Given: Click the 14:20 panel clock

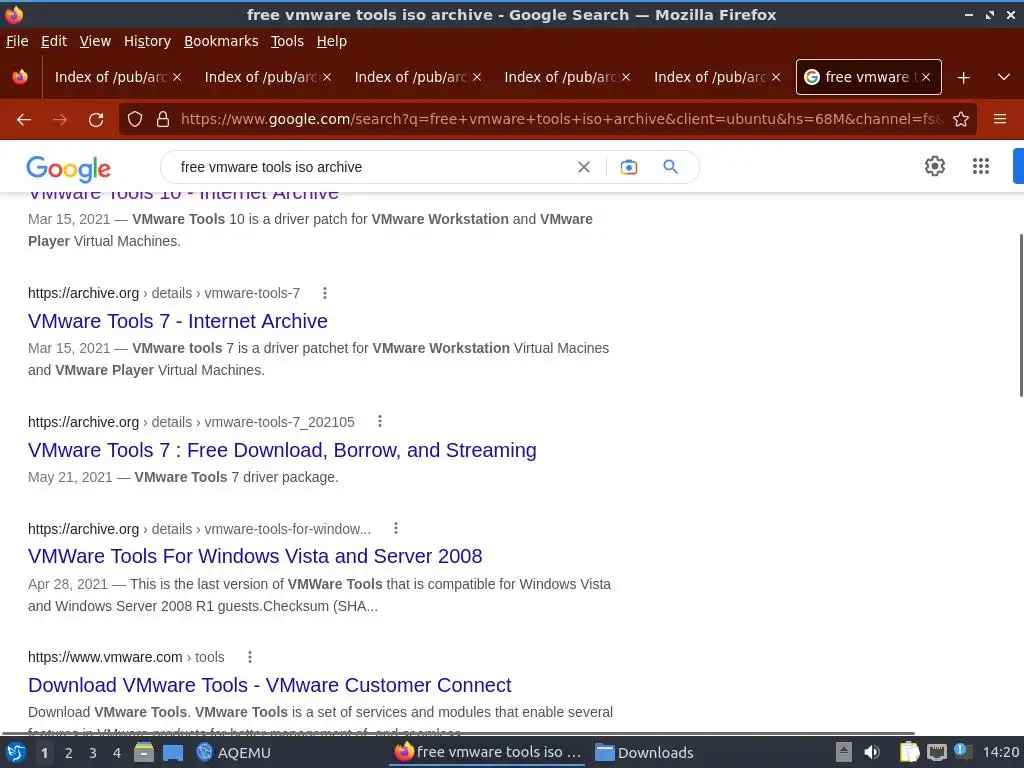Looking at the screenshot, I should tap(1000, 753).
